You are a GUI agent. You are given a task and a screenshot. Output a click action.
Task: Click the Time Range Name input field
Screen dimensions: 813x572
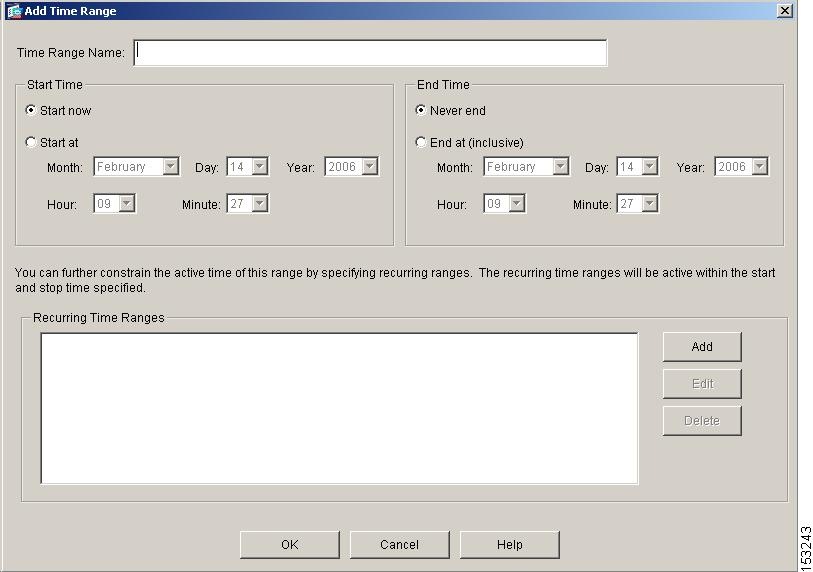pyautogui.click(x=370, y=52)
